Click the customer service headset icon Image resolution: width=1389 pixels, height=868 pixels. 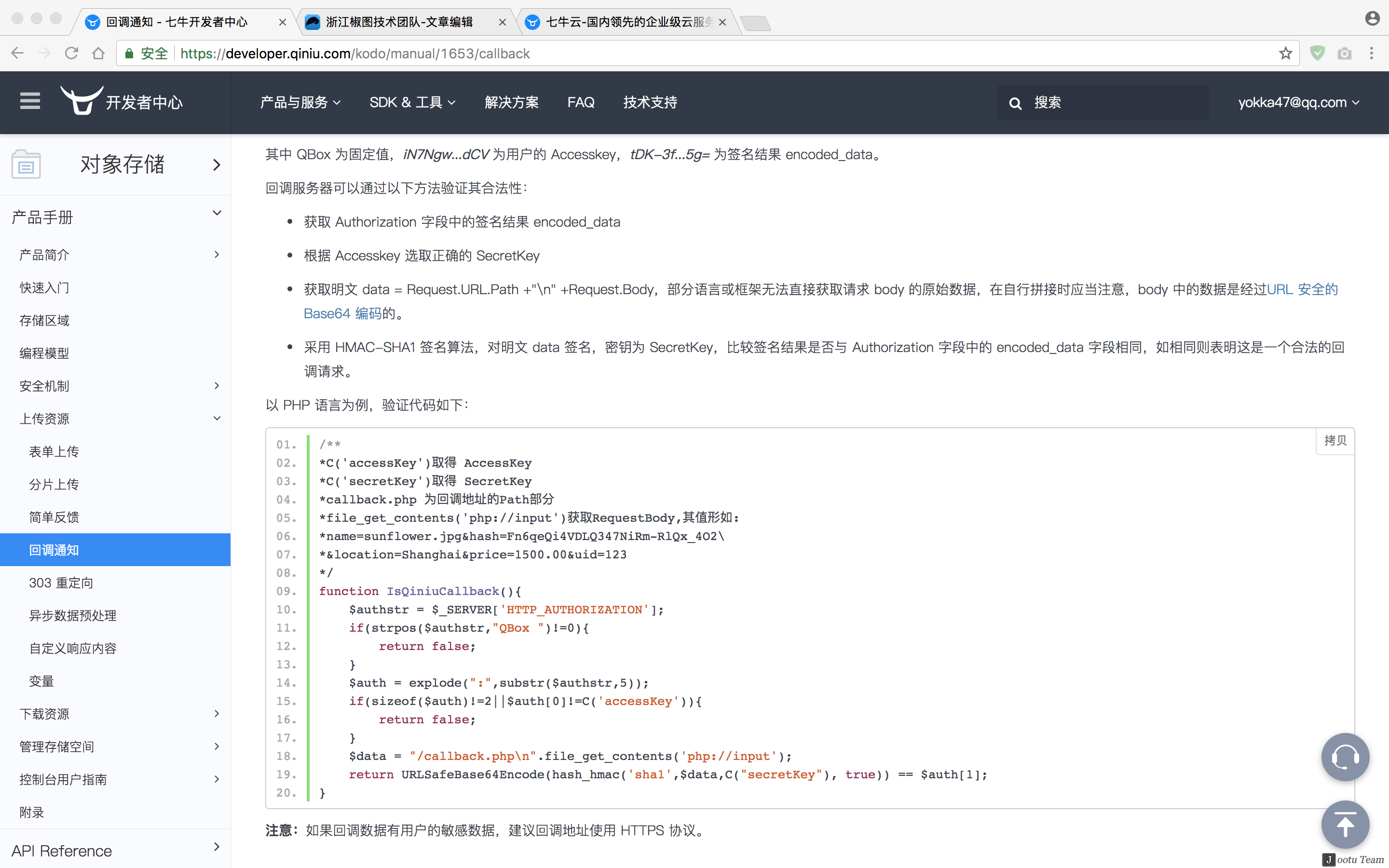(1345, 757)
